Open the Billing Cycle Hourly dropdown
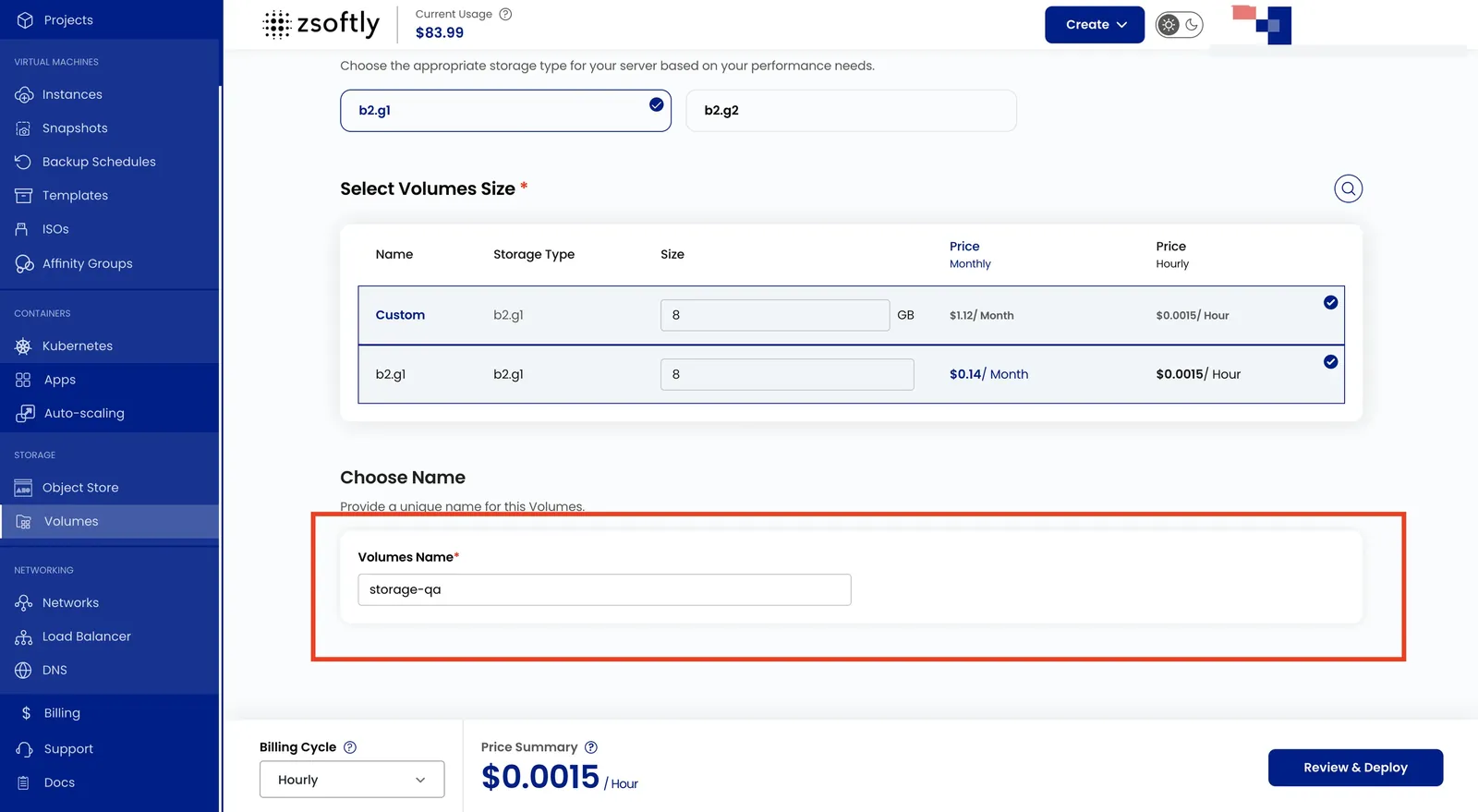The height and width of the screenshot is (812, 1478). 352,780
